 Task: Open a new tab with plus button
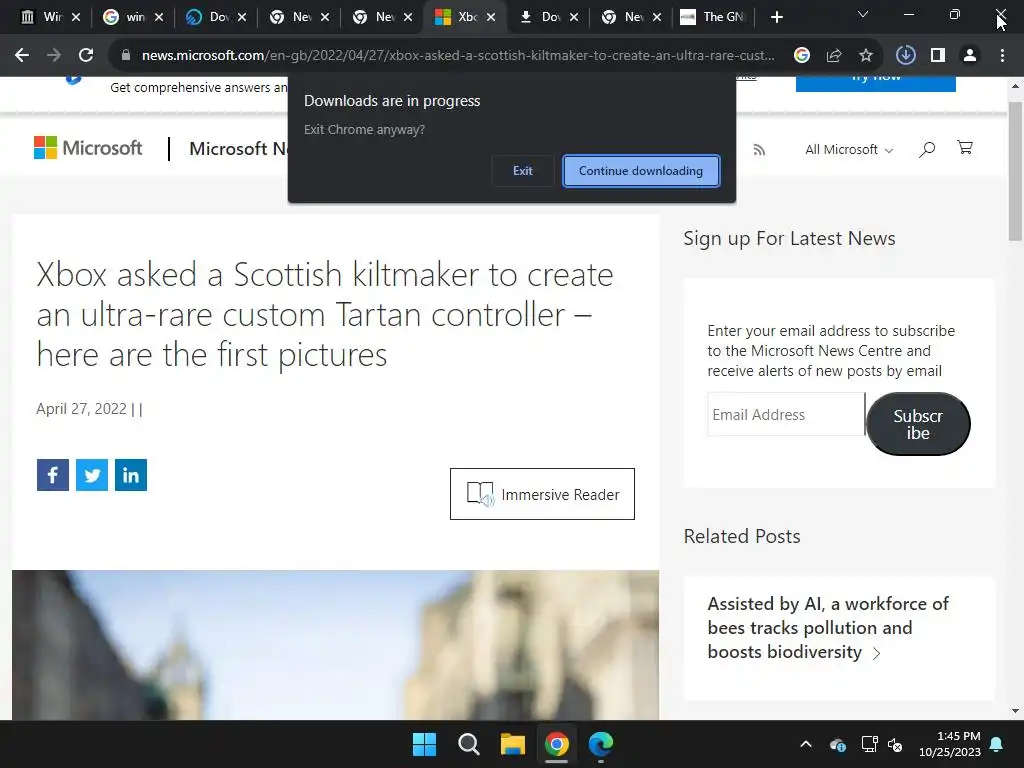776,18
